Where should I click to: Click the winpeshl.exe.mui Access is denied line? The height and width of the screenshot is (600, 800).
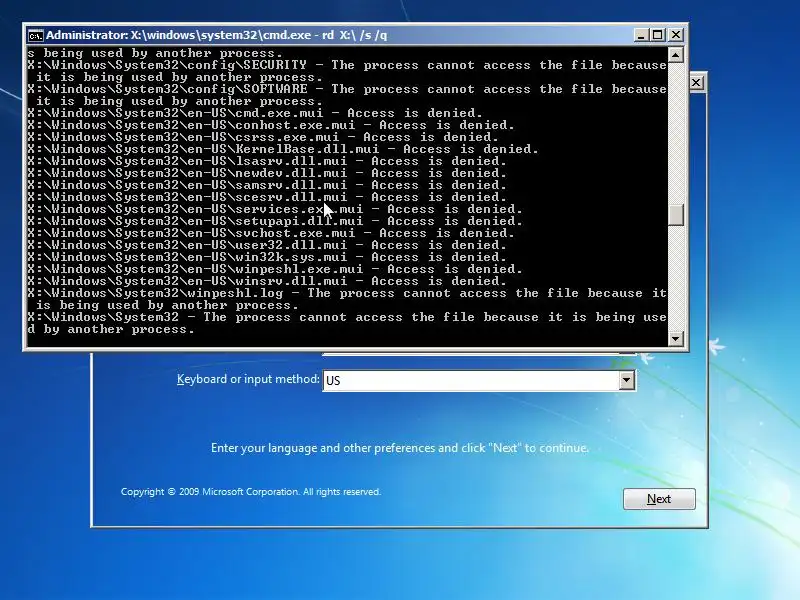tap(275, 269)
